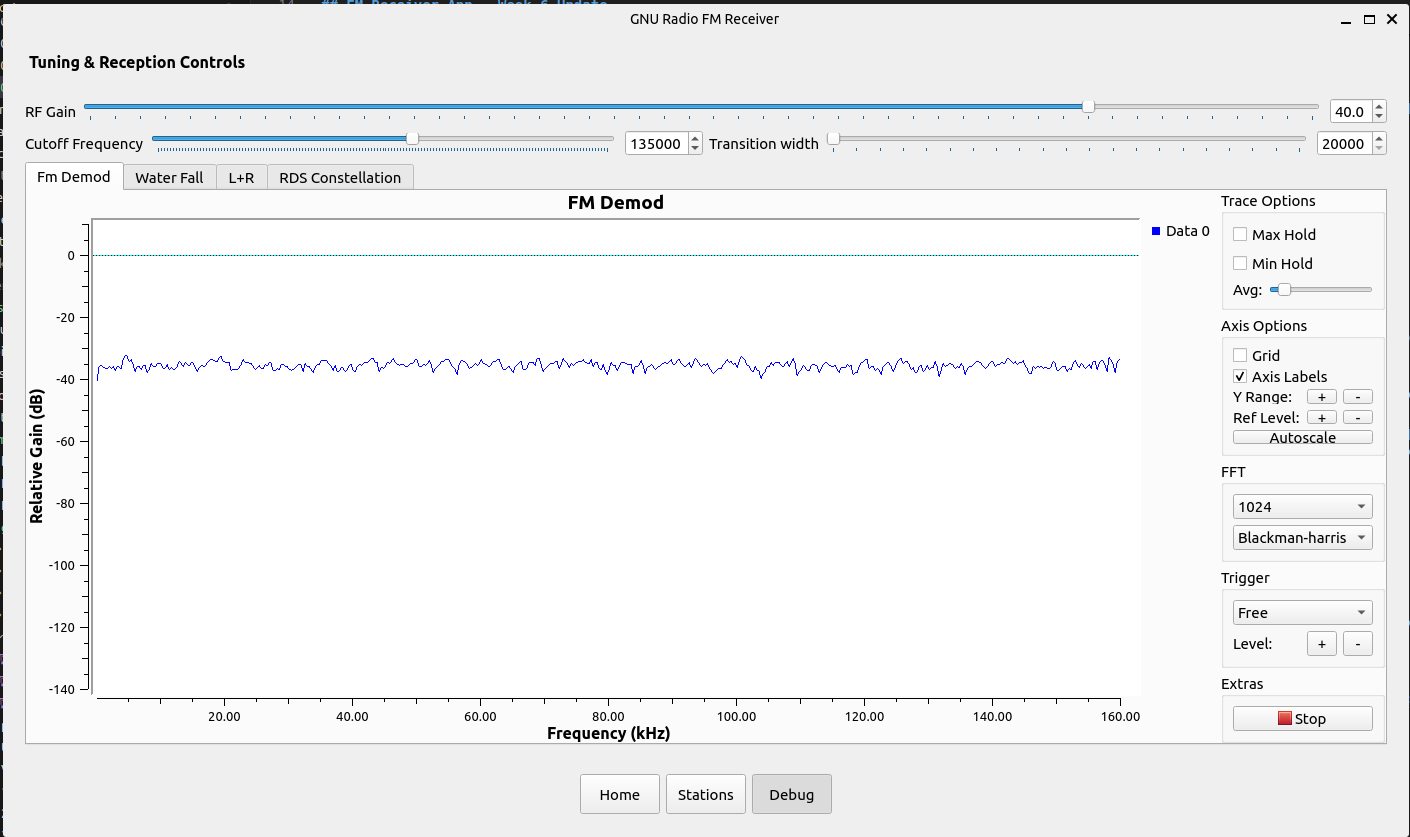This screenshot has width=1410, height=837.
Task: Enable the Min Hold checkbox
Action: click(1240, 263)
